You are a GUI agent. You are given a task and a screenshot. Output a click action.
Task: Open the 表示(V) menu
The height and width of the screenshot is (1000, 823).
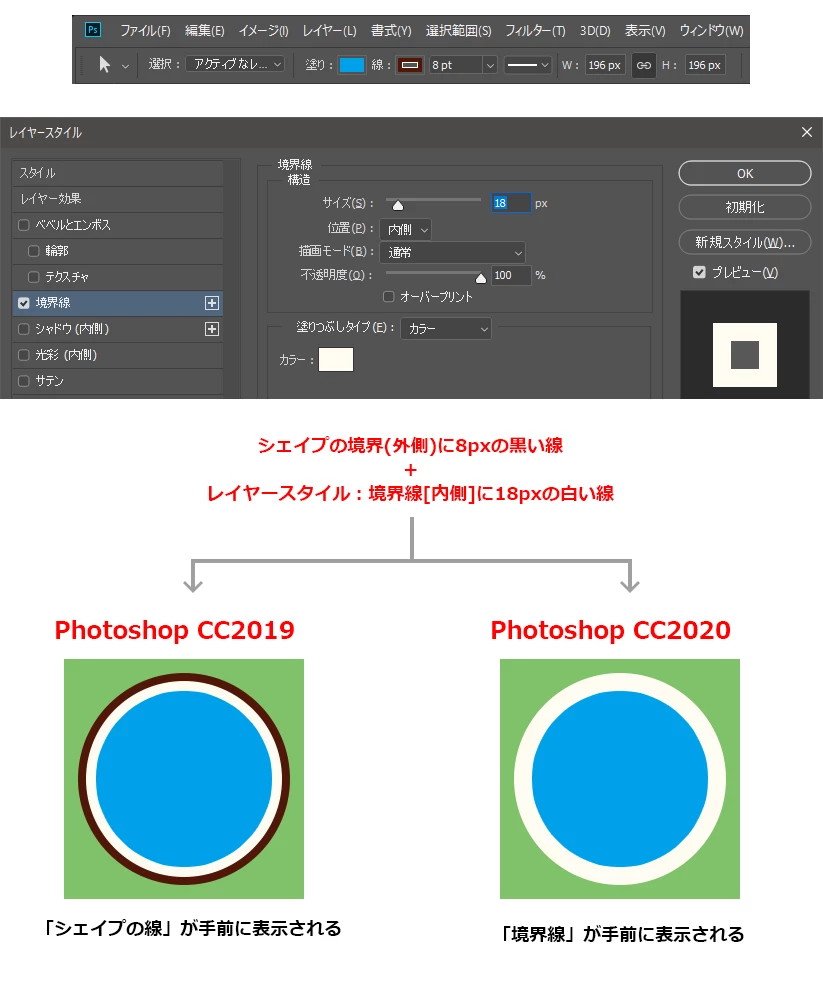click(645, 30)
